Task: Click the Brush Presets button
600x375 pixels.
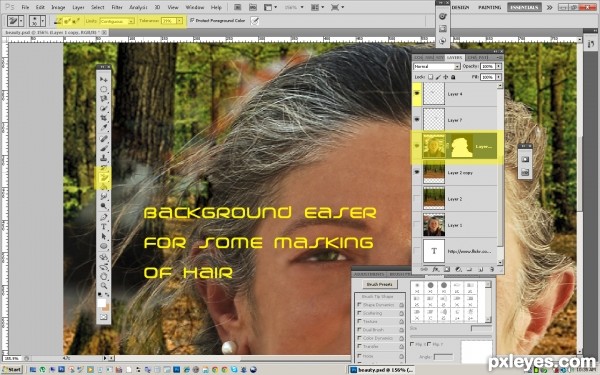Action: pos(380,284)
